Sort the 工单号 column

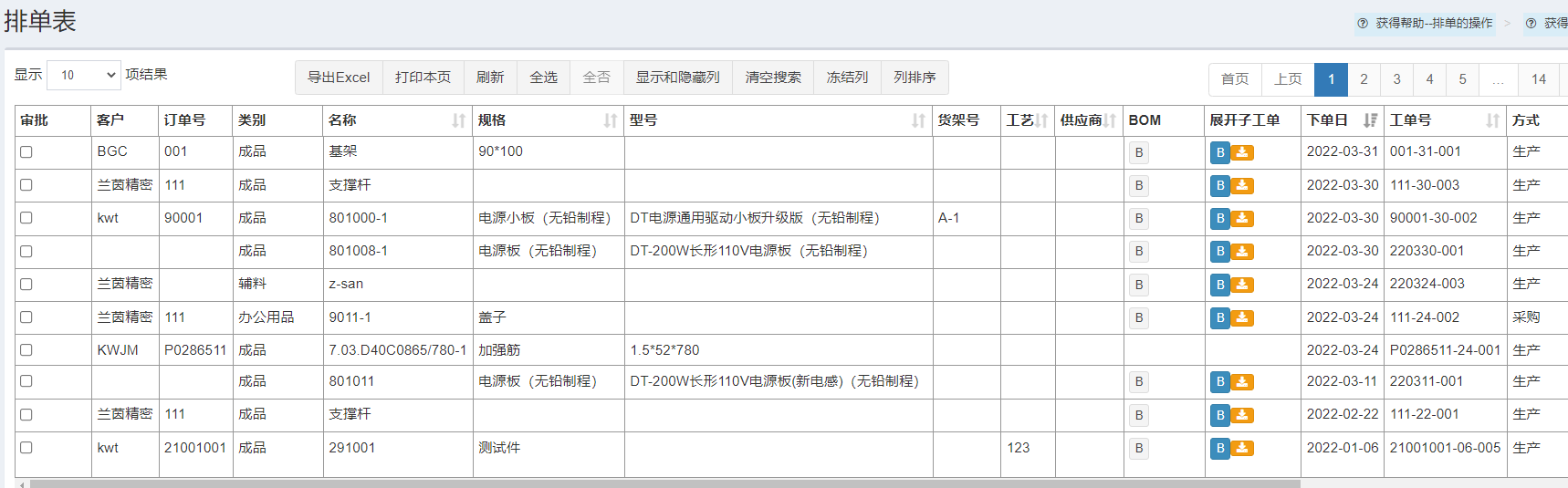1492,120
